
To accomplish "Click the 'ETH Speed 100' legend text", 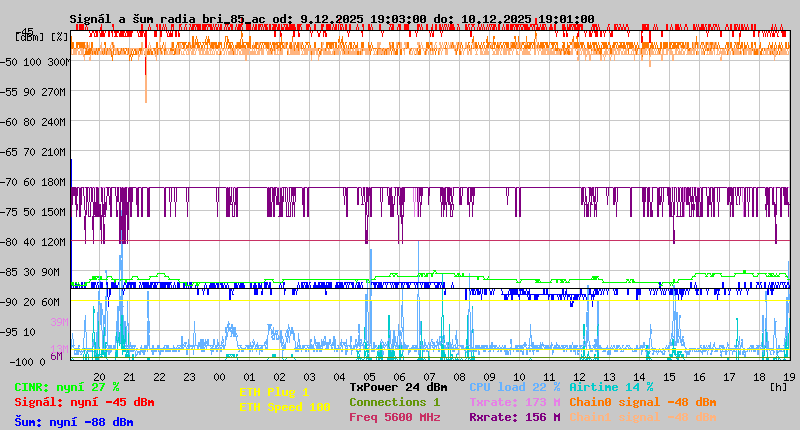I will click(285, 407).
